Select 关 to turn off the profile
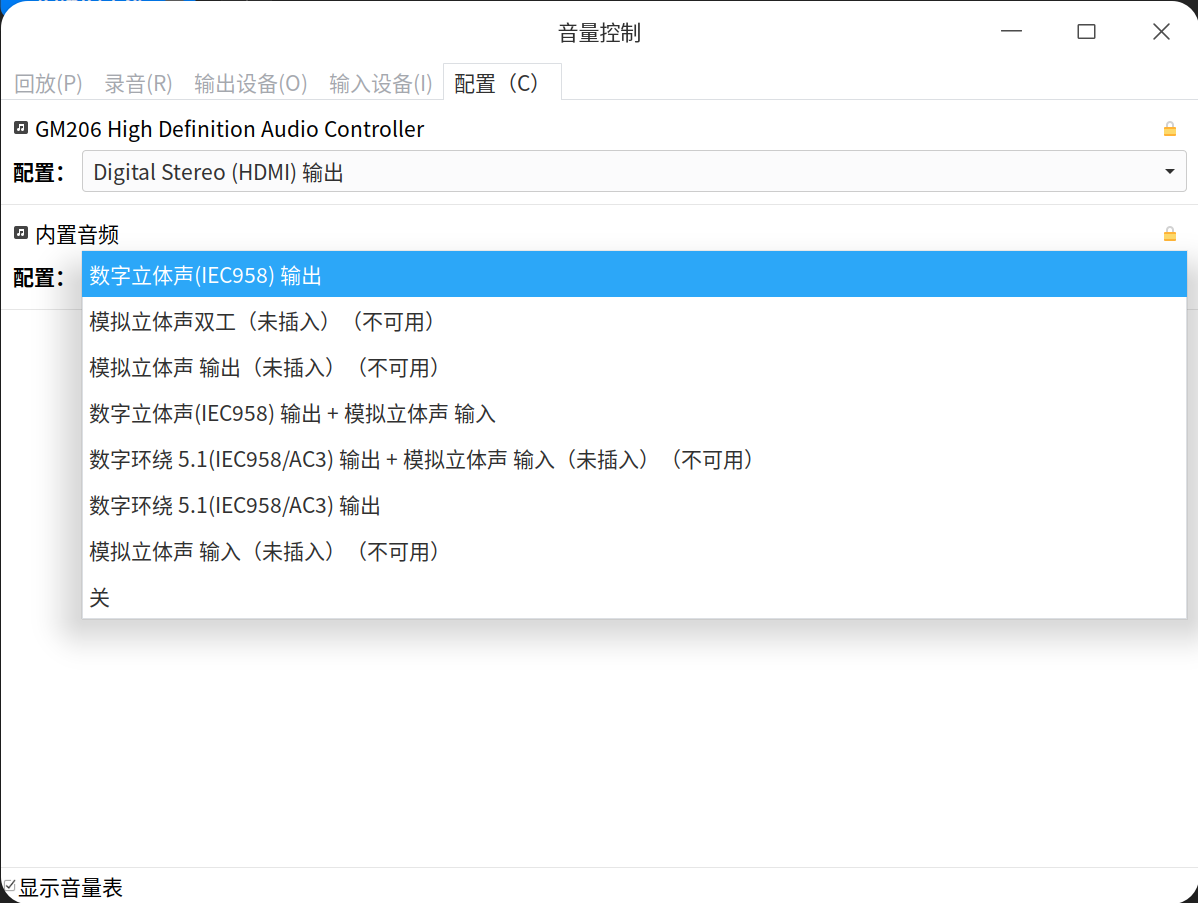1198x903 pixels. (634, 597)
